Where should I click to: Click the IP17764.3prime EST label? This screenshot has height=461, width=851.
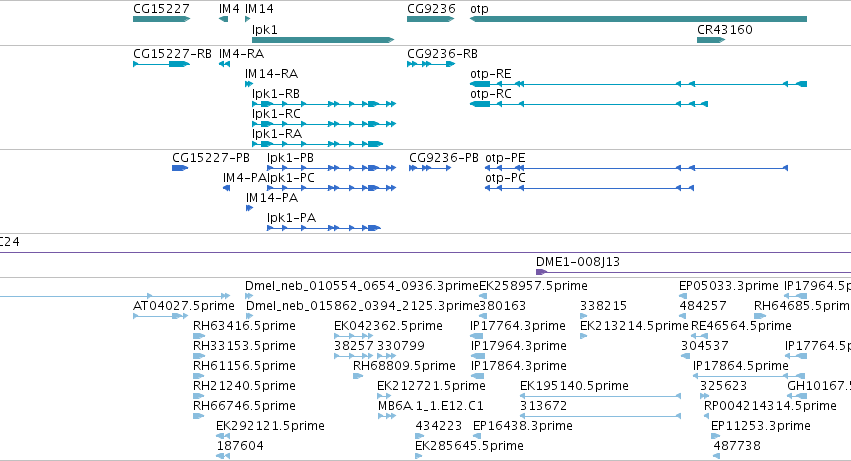[x=518, y=326]
